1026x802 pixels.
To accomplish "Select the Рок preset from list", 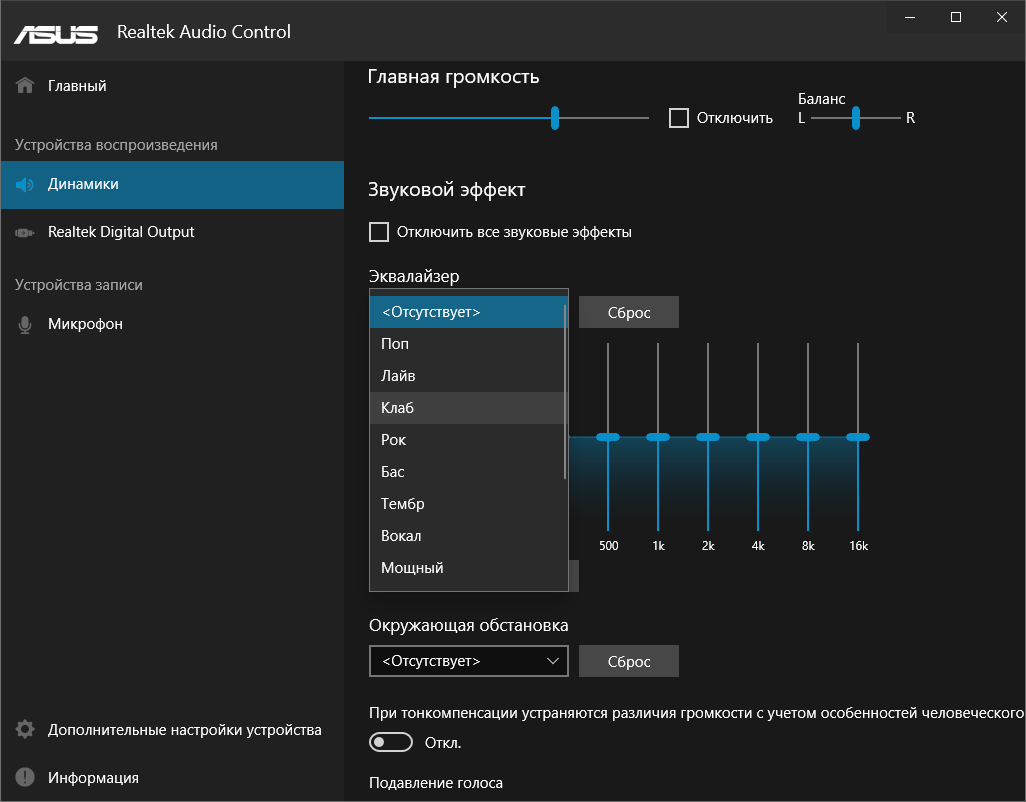I will (468, 440).
